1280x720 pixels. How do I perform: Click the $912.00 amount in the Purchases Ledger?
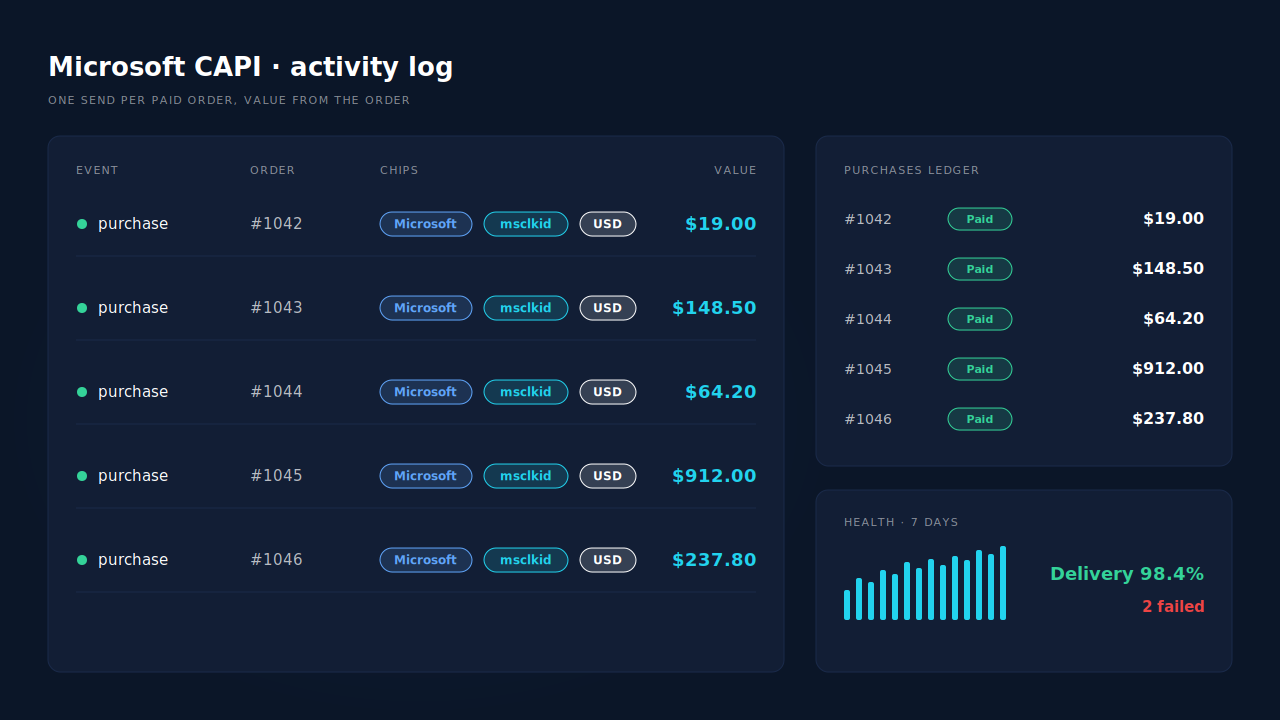click(x=1168, y=369)
